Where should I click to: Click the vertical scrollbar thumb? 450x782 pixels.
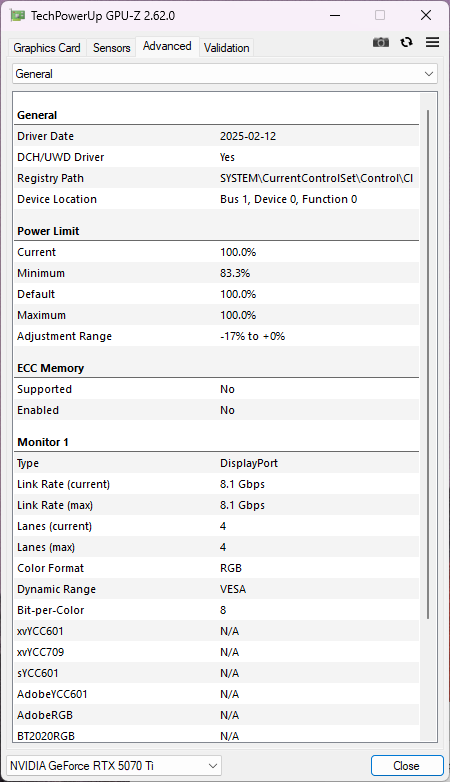[x=428, y=364]
